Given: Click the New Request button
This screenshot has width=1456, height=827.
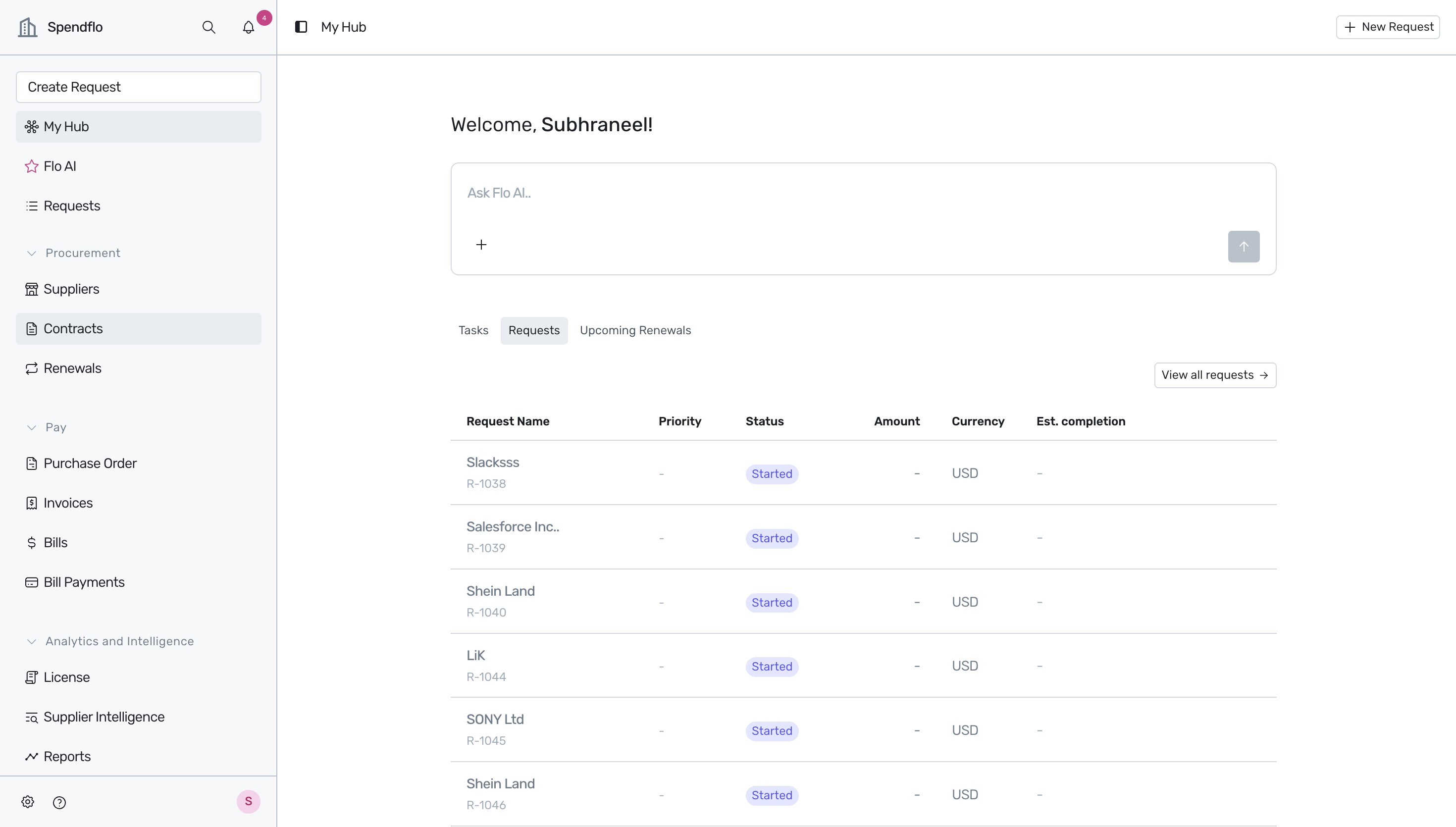Looking at the screenshot, I should 1388,27.
